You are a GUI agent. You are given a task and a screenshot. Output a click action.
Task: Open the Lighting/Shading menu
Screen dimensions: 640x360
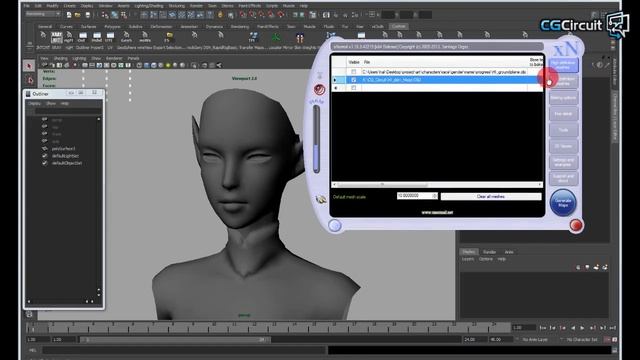[x=149, y=6]
